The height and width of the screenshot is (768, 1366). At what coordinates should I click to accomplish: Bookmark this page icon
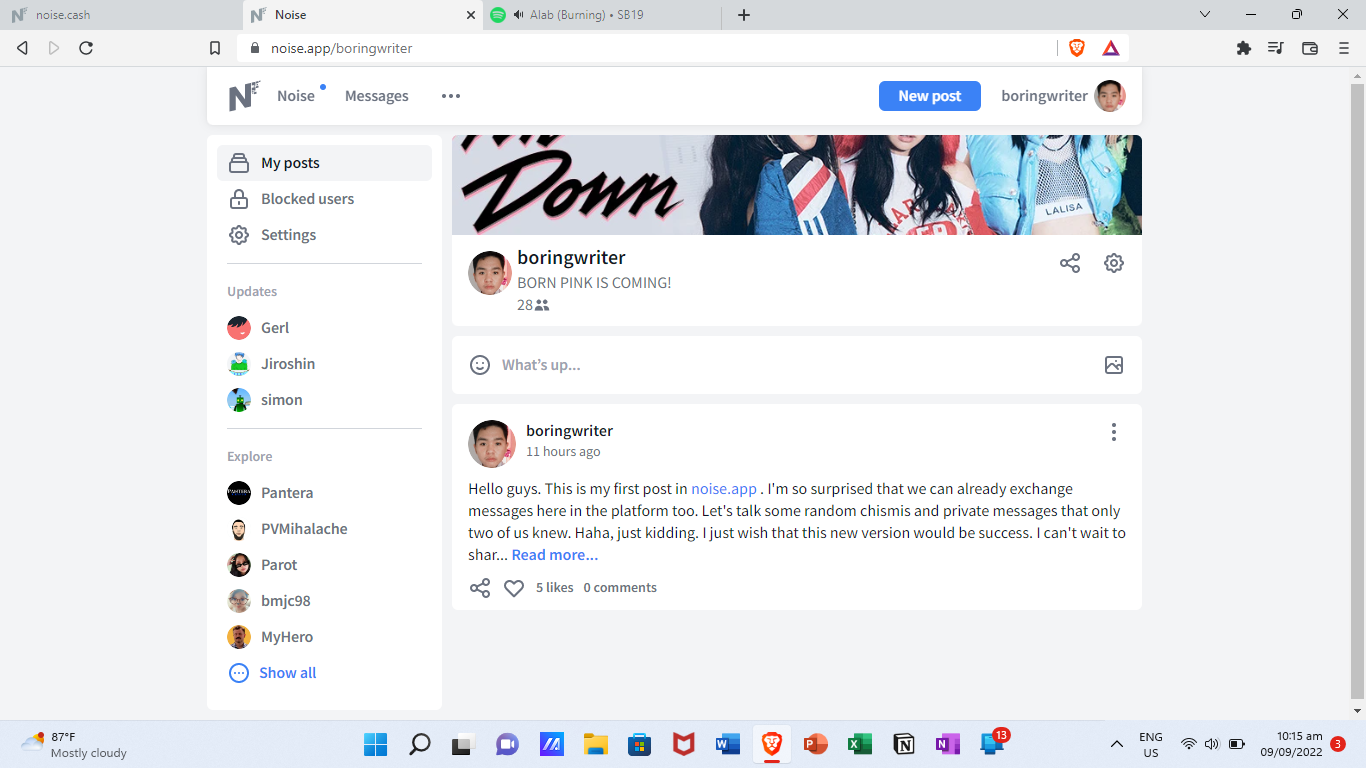[215, 48]
